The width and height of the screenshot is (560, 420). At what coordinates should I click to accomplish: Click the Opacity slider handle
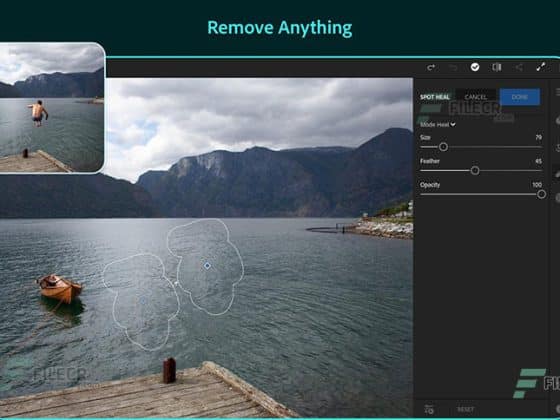[541, 194]
